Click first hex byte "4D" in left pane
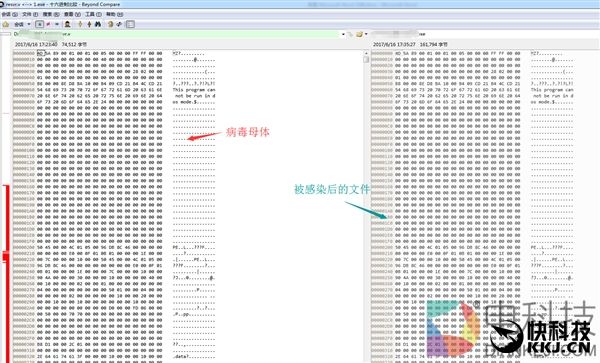This screenshot has width=600, height=363. point(40,54)
